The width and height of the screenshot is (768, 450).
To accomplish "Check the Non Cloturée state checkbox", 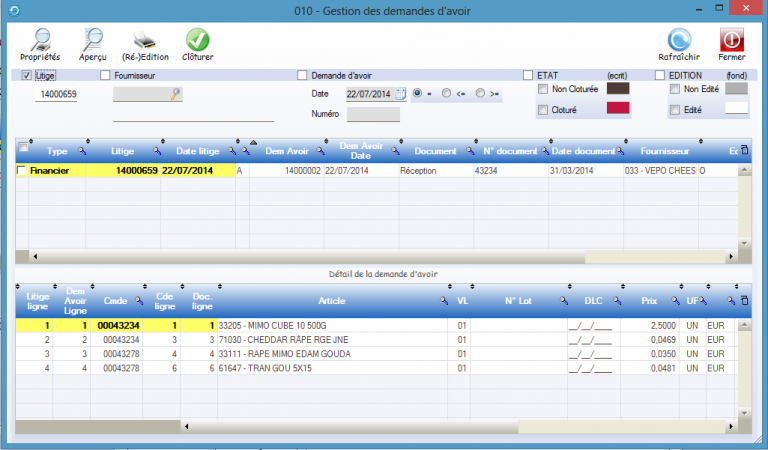I will click(543, 90).
